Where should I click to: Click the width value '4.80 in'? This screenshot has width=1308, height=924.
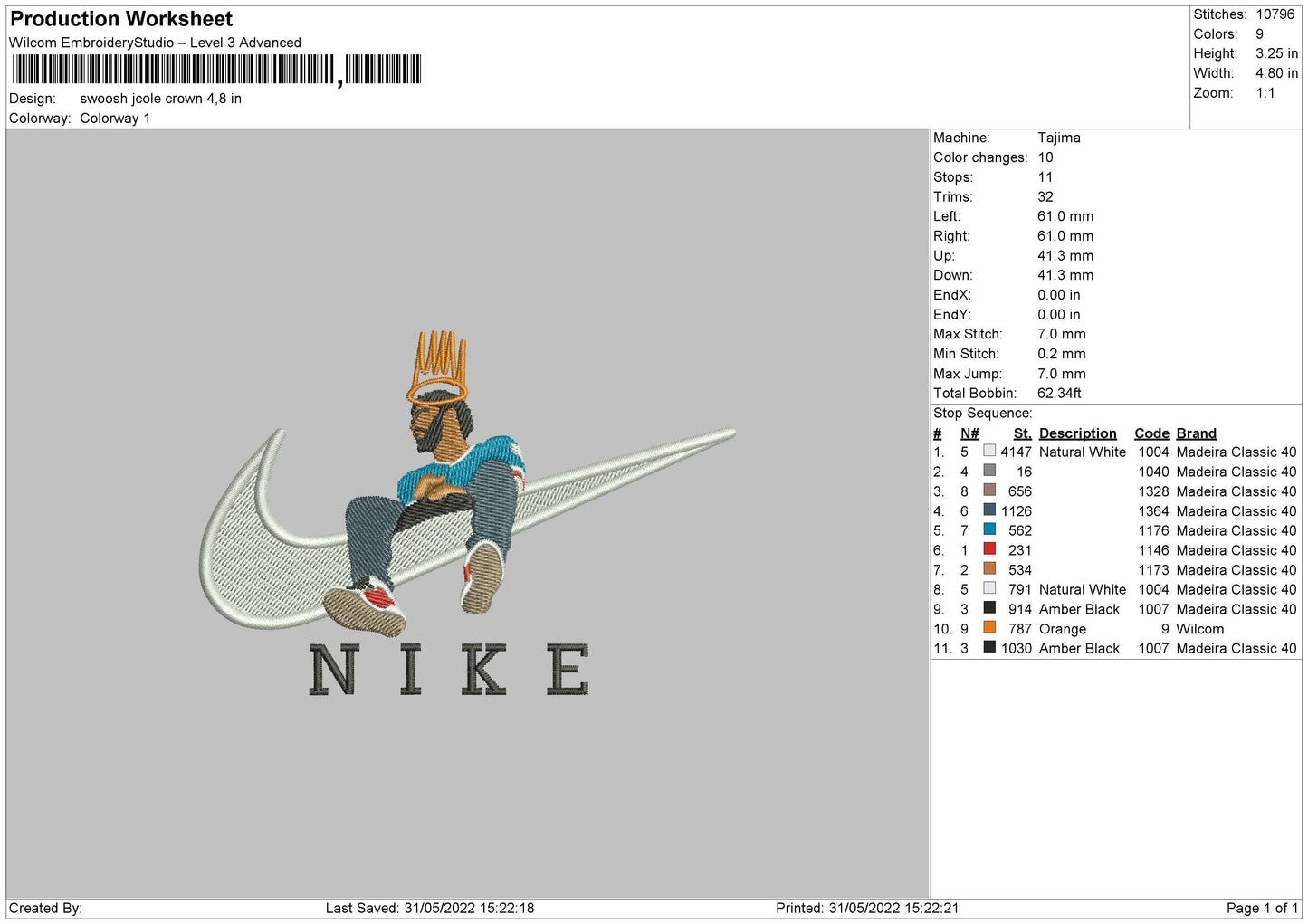[1277, 73]
